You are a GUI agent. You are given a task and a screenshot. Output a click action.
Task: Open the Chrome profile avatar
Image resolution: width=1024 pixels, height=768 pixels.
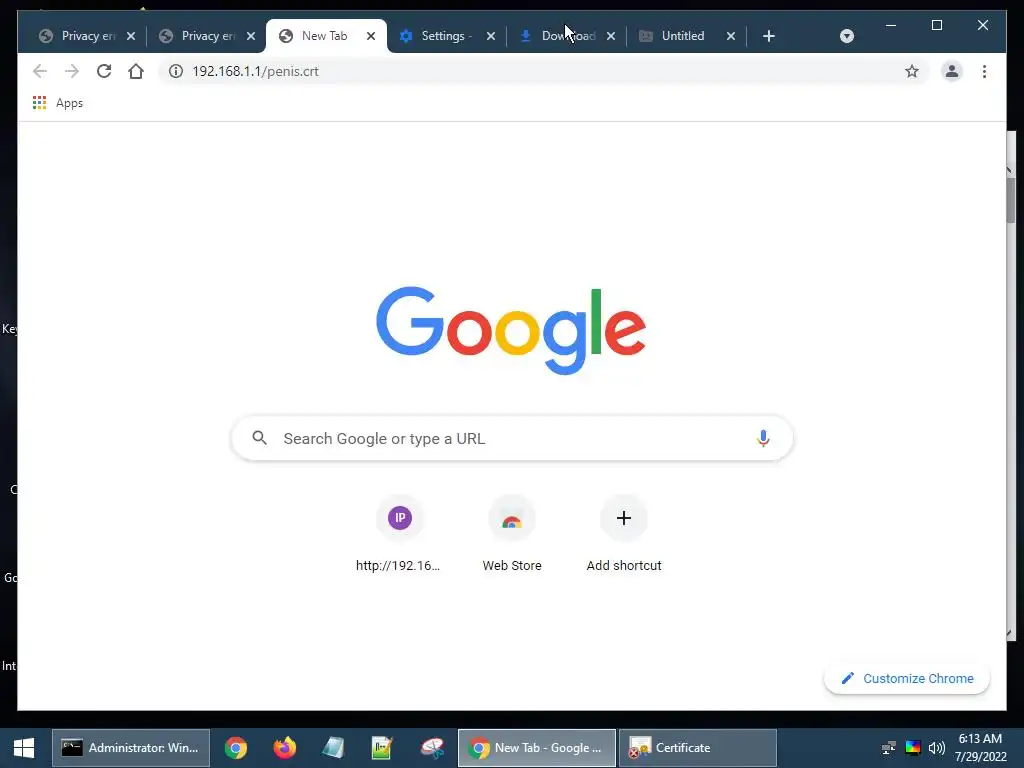coord(952,71)
